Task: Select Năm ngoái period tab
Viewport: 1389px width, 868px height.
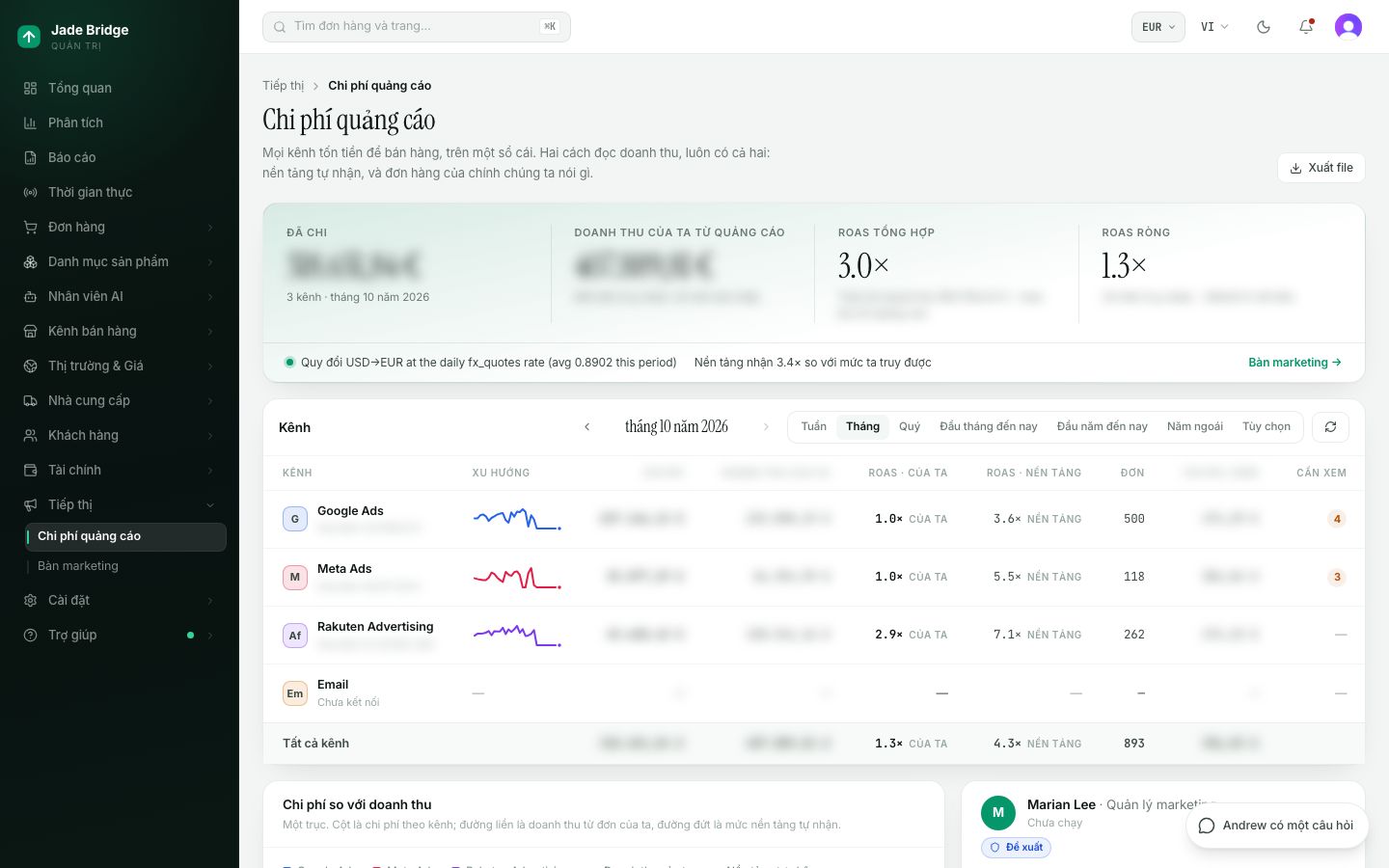Action: point(1195,426)
